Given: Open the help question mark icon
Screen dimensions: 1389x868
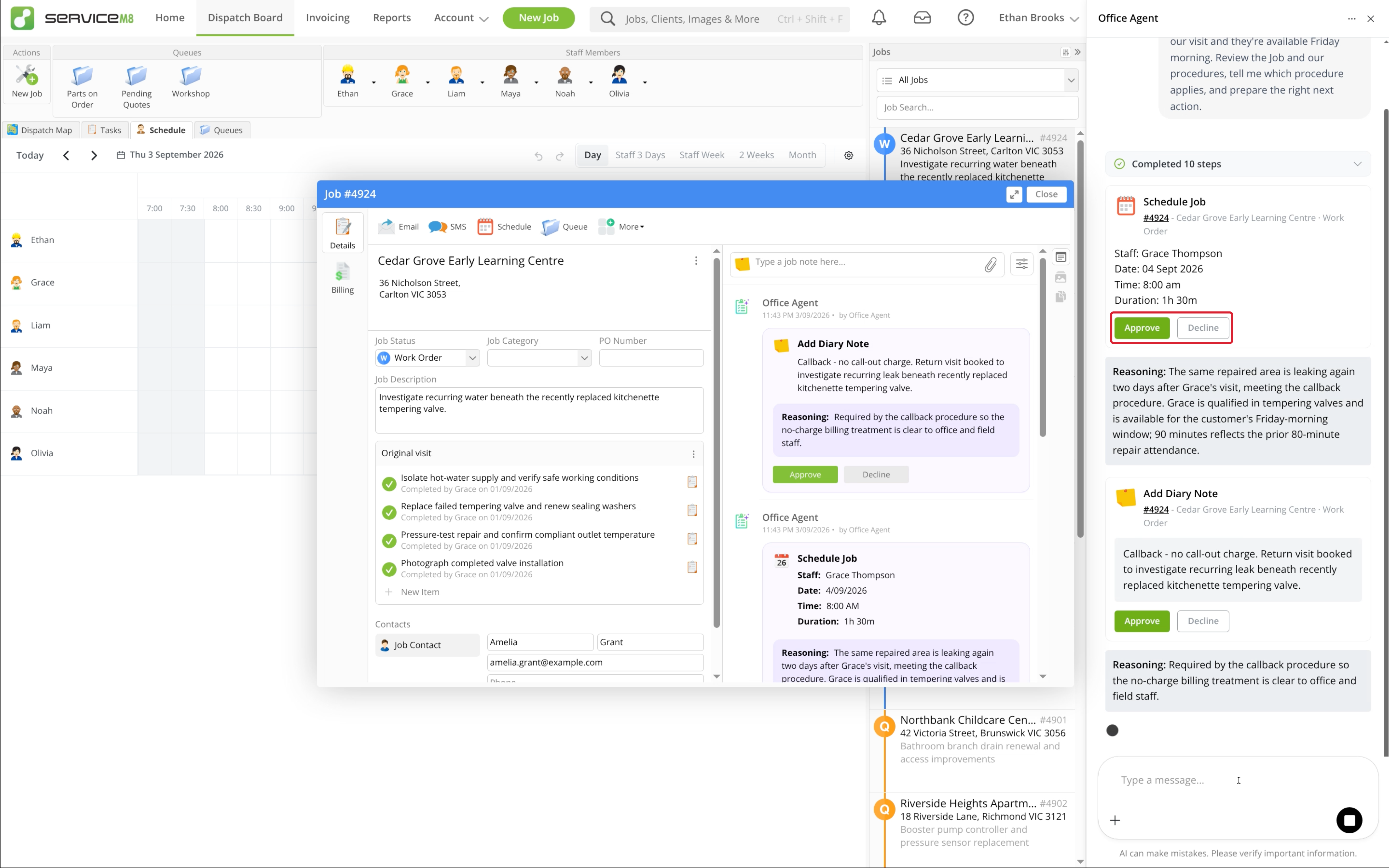Looking at the screenshot, I should (966, 18).
